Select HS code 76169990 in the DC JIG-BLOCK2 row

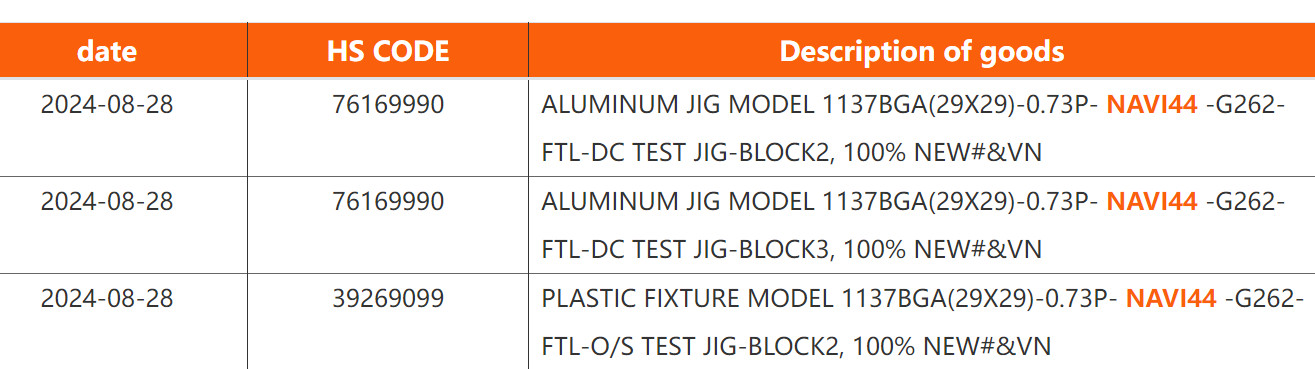pos(388,105)
